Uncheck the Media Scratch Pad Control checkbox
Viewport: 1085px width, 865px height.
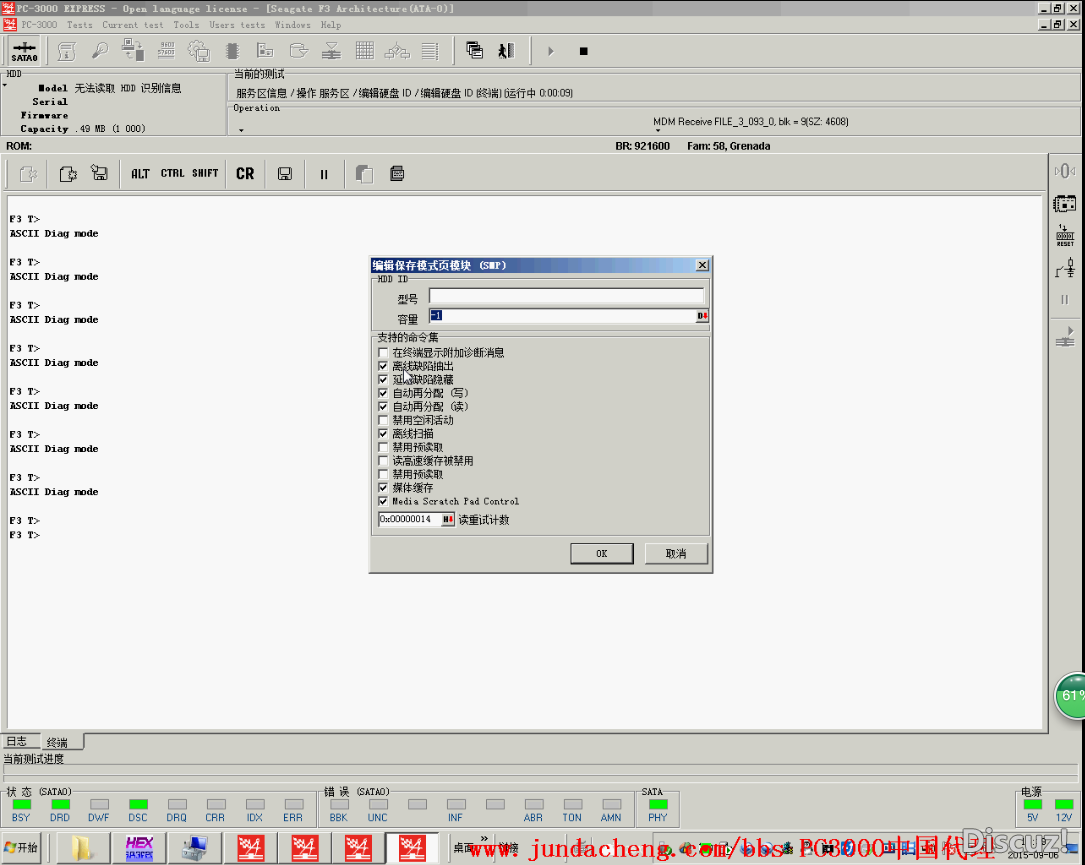(383, 502)
